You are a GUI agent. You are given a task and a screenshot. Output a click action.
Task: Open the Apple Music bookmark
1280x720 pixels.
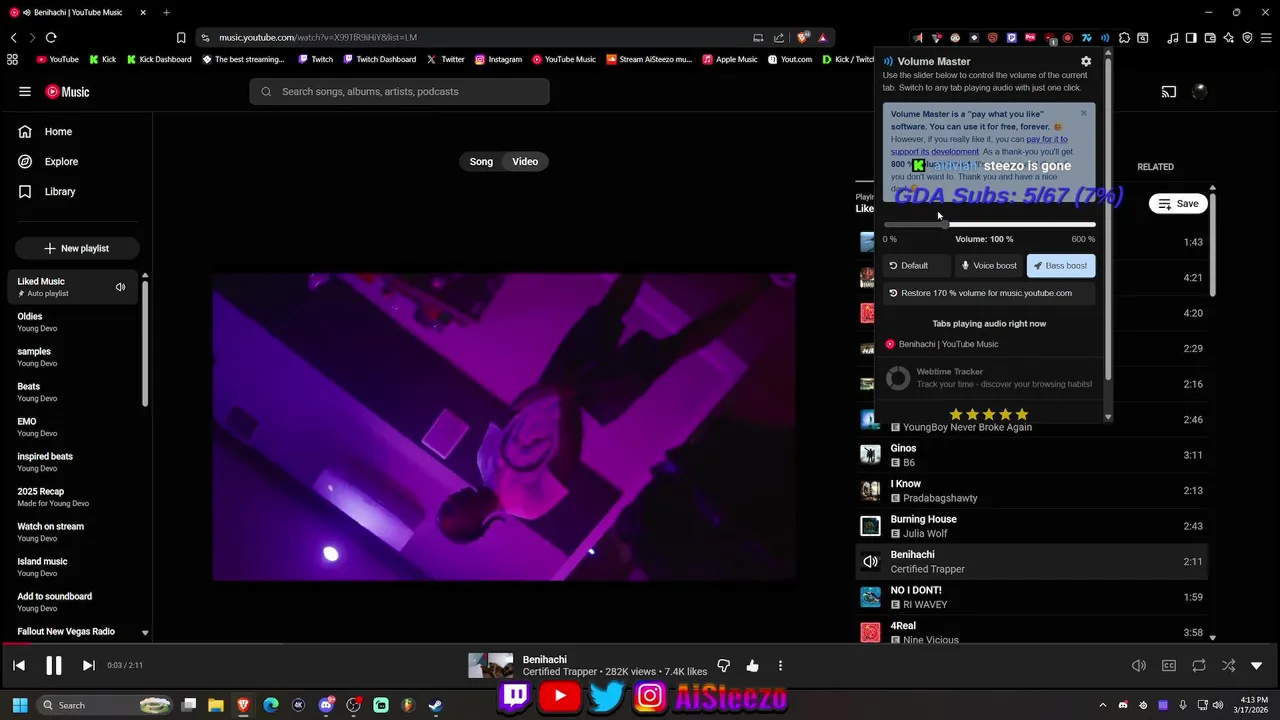[x=730, y=59]
